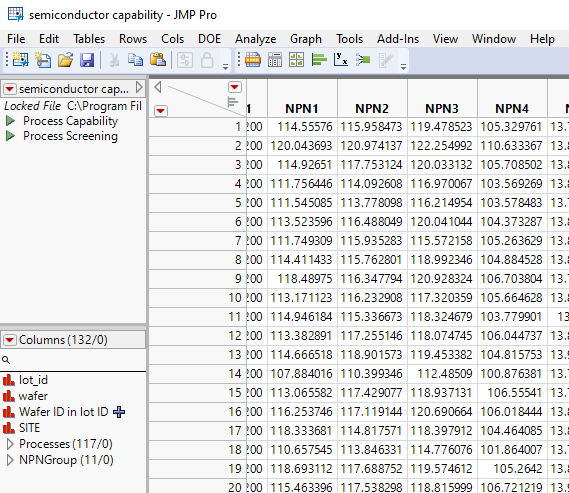The width and height of the screenshot is (569, 493).
Task: Open the calculator-style table summary icon
Action: pyautogui.click(x=275, y=60)
